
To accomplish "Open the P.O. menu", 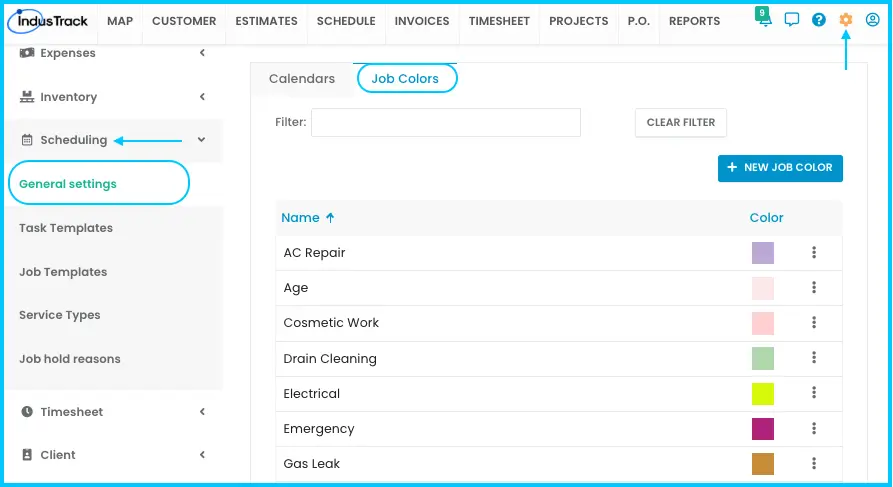I will click(x=638, y=21).
